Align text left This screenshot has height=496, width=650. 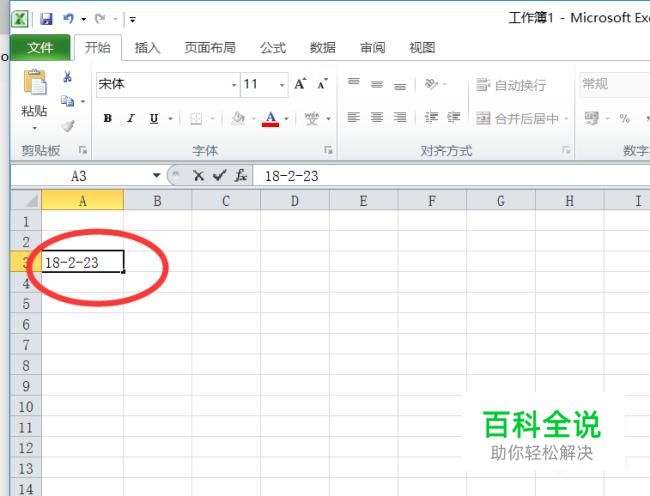click(354, 118)
